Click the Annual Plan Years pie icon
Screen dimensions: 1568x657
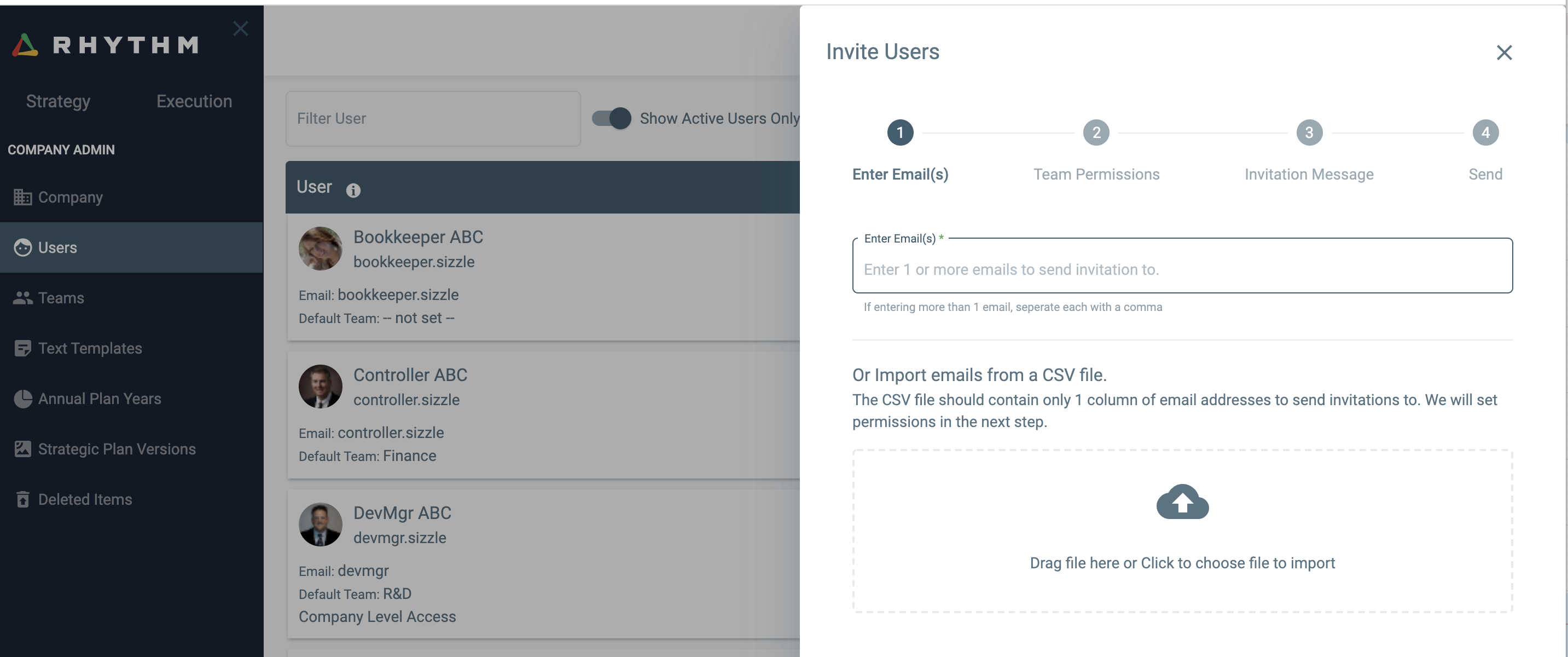(x=22, y=399)
